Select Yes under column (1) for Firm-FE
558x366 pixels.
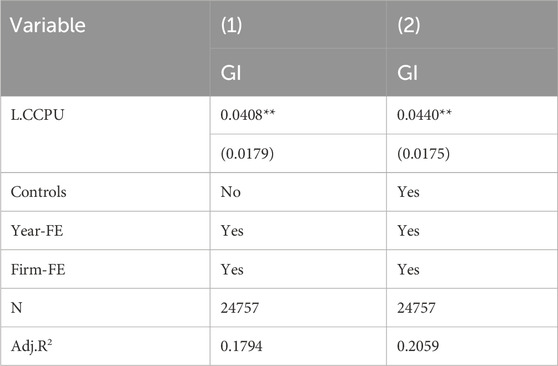[232, 269]
